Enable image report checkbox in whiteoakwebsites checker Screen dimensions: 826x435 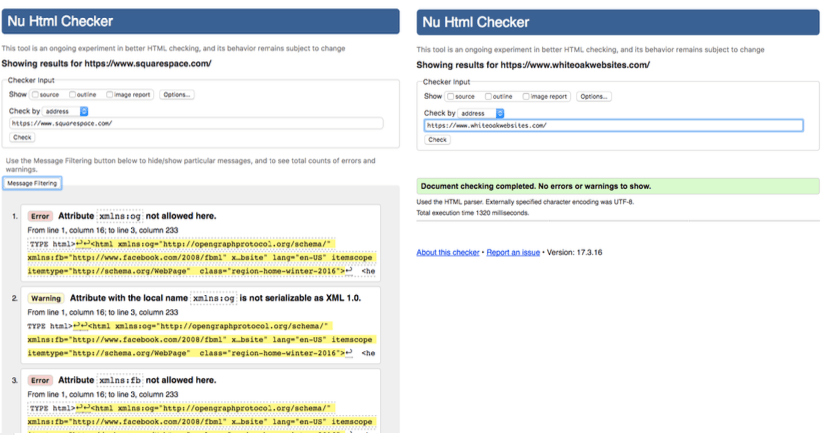tap(526, 96)
